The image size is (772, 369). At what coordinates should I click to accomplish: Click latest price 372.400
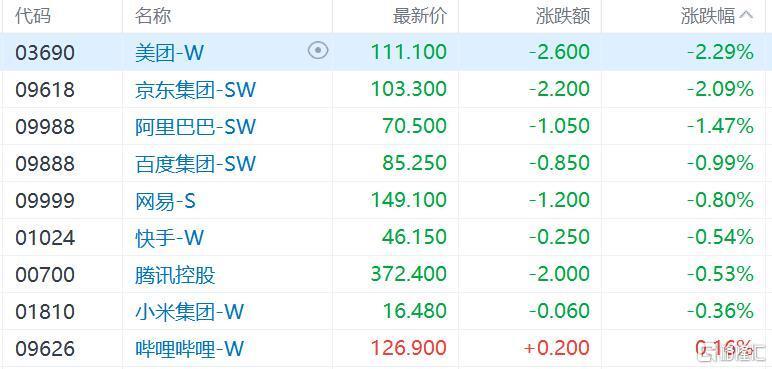coord(409,274)
